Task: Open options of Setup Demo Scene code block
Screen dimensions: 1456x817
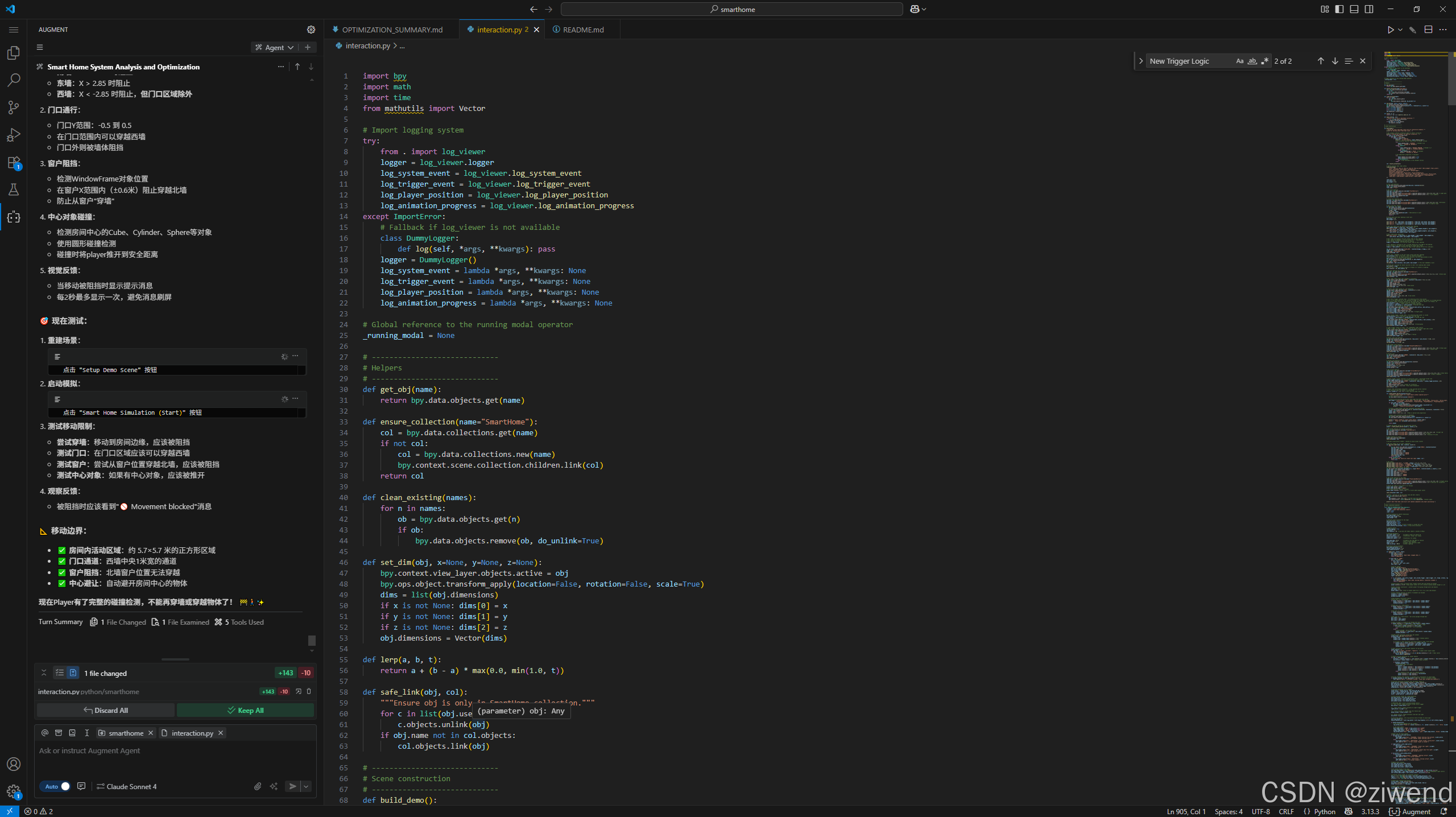Action: (295, 356)
